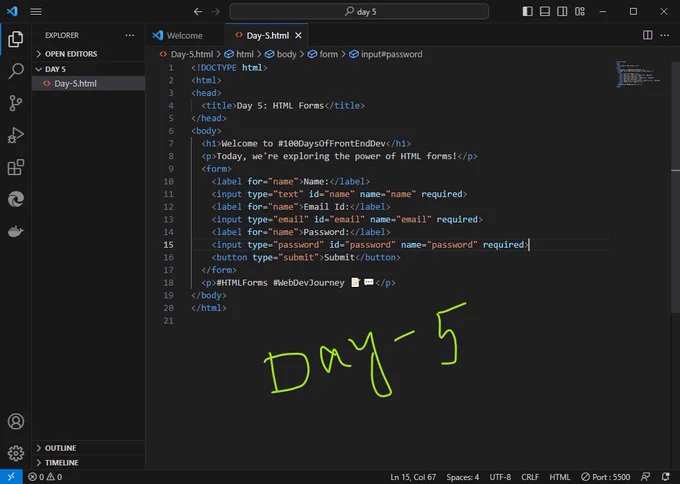This screenshot has width=680, height=484.
Task: Open the body breadcrumb dropdown
Action: [281, 54]
